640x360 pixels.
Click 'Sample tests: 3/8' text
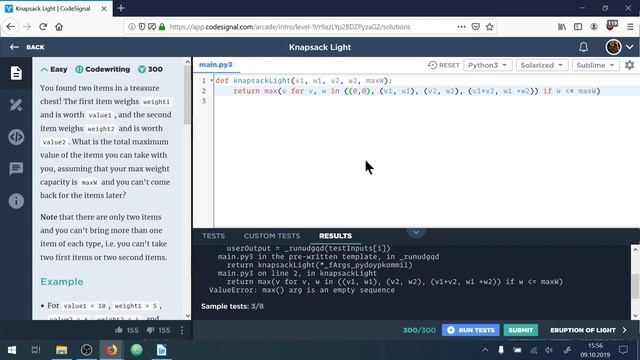coord(232,306)
